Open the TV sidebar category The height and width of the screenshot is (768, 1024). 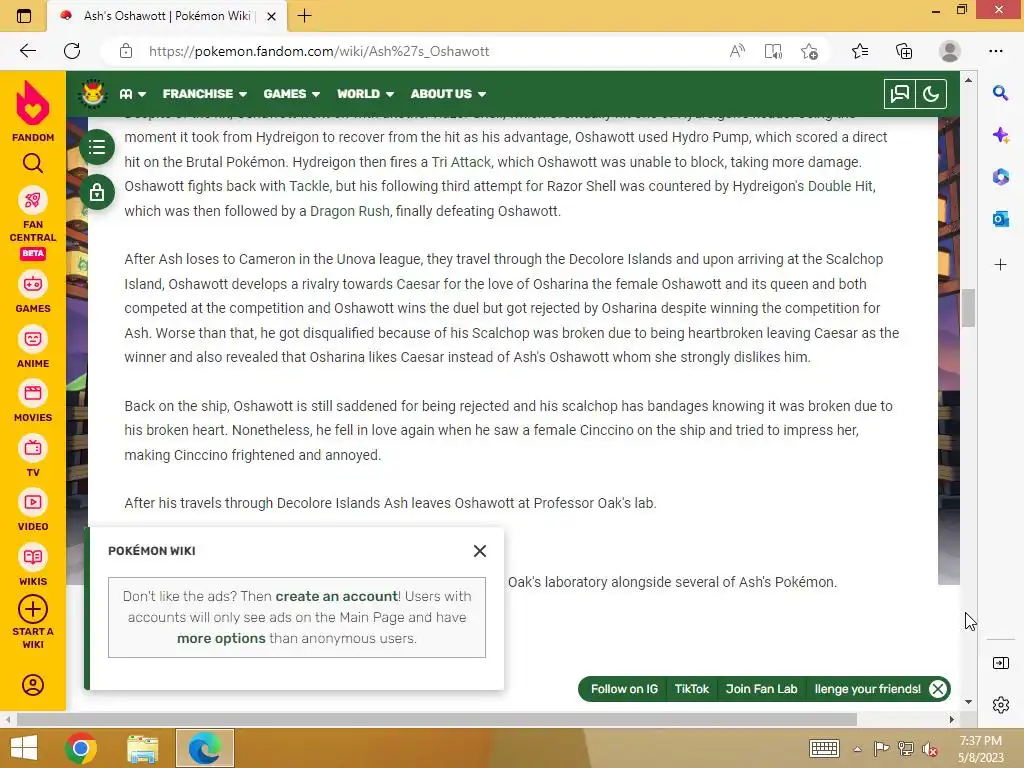click(33, 456)
